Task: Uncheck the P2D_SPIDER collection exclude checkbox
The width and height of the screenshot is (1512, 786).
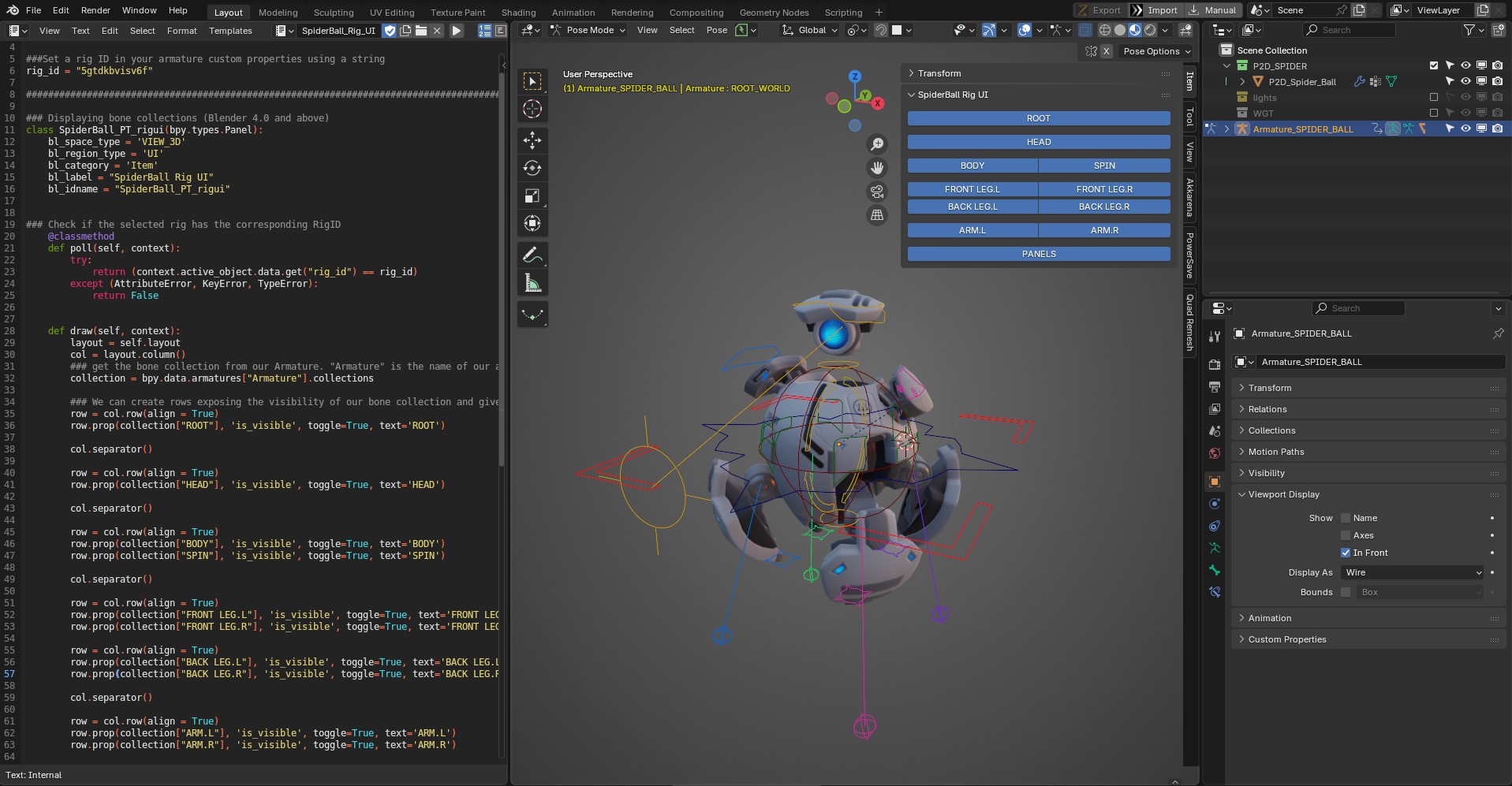Action: point(1434,65)
